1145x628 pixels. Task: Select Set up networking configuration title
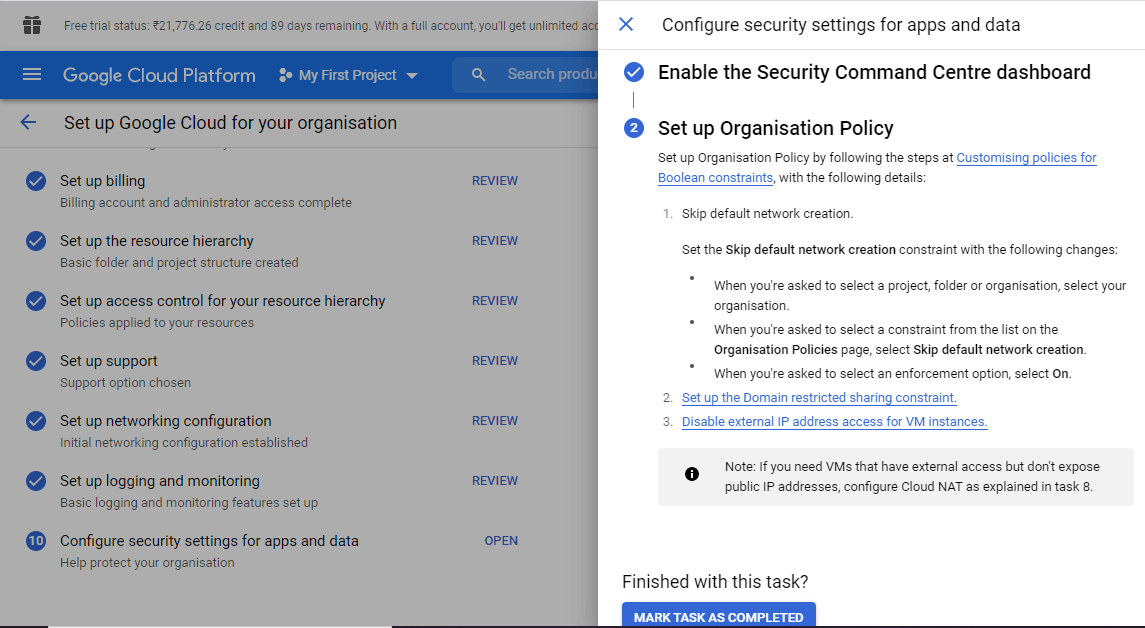point(165,420)
